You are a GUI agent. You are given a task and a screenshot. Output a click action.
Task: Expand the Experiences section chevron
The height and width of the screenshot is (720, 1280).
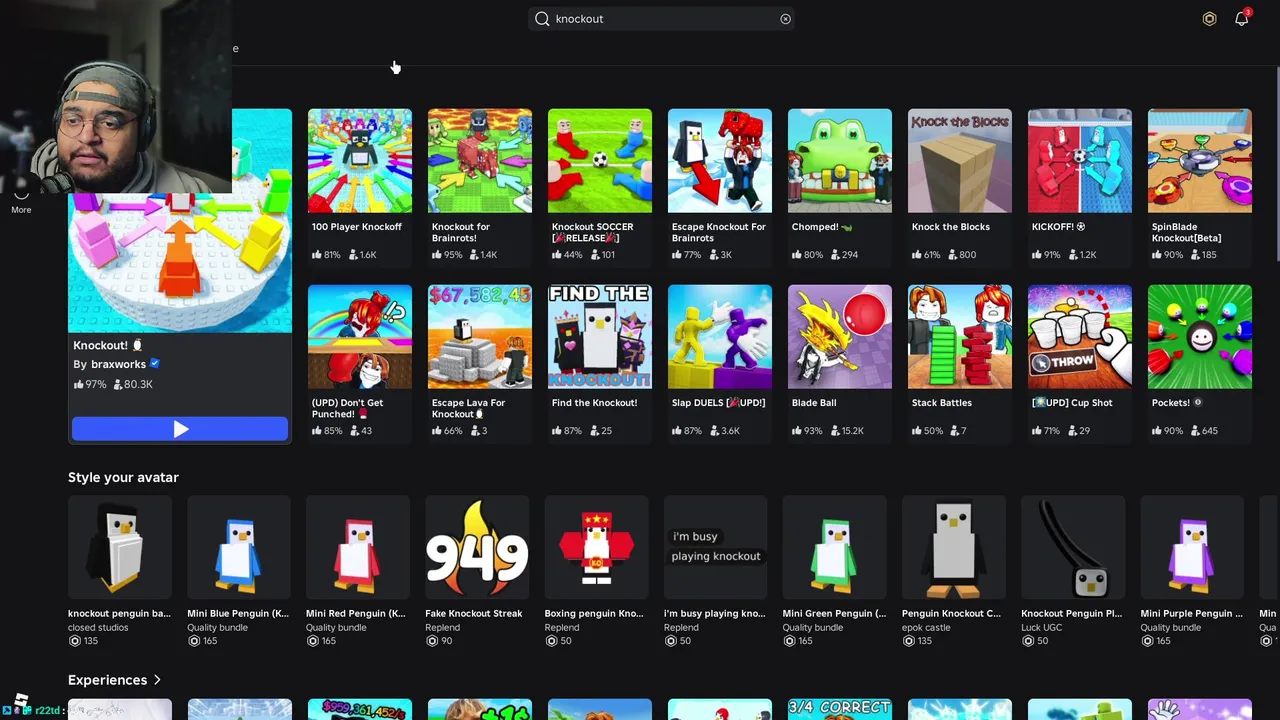[157, 680]
